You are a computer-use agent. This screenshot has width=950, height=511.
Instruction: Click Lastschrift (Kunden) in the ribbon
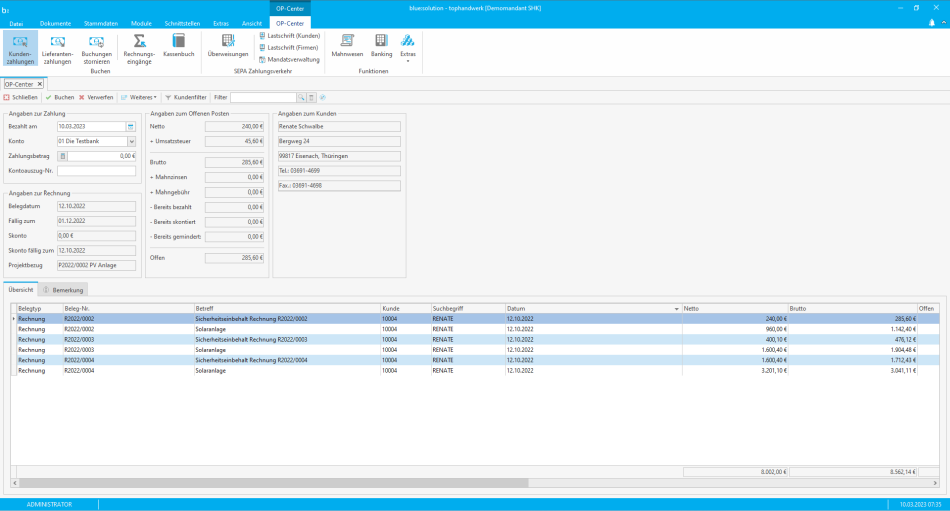coord(289,35)
